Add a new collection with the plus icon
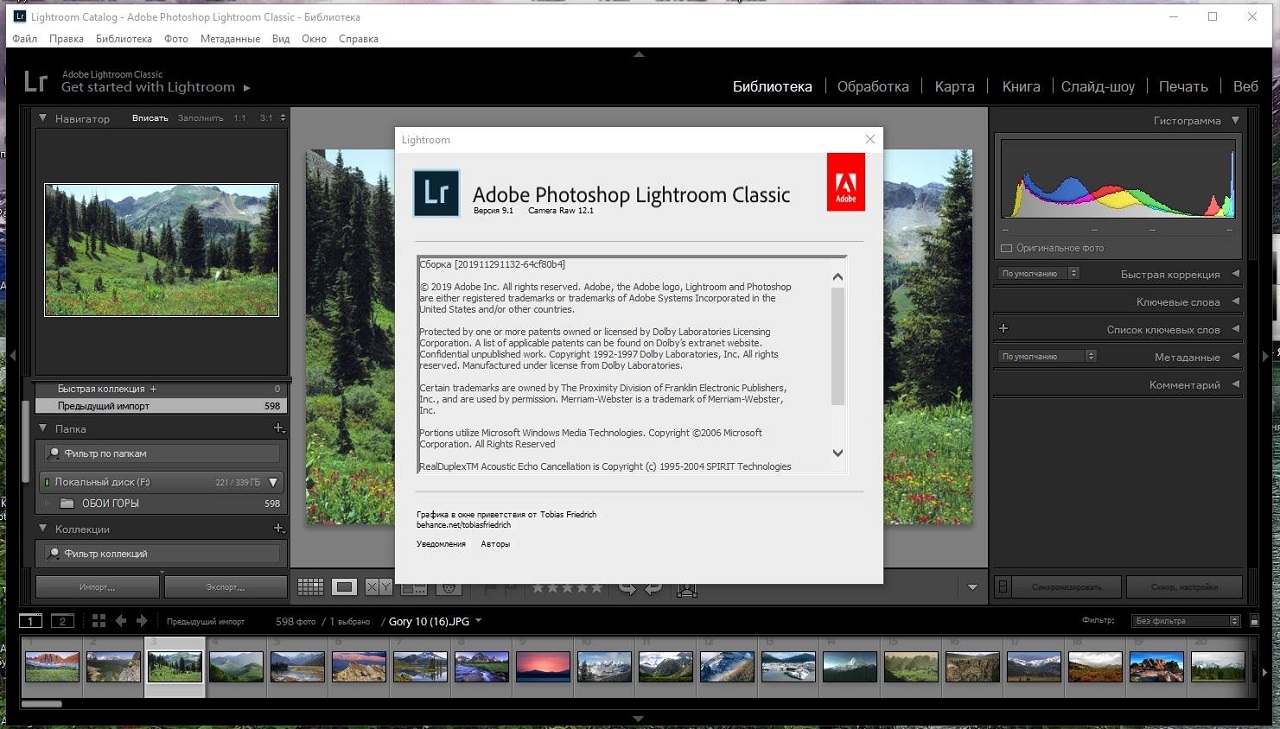The height and width of the screenshot is (729, 1280). coord(278,529)
